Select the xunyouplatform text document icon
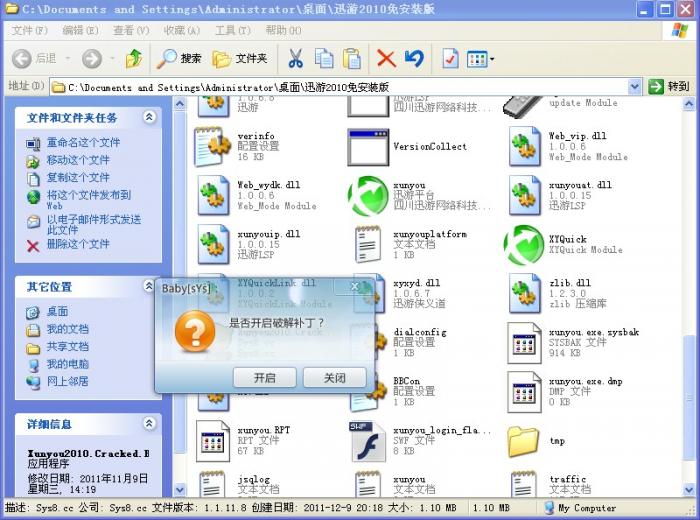The image size is (700, 520). coord(368,245)
